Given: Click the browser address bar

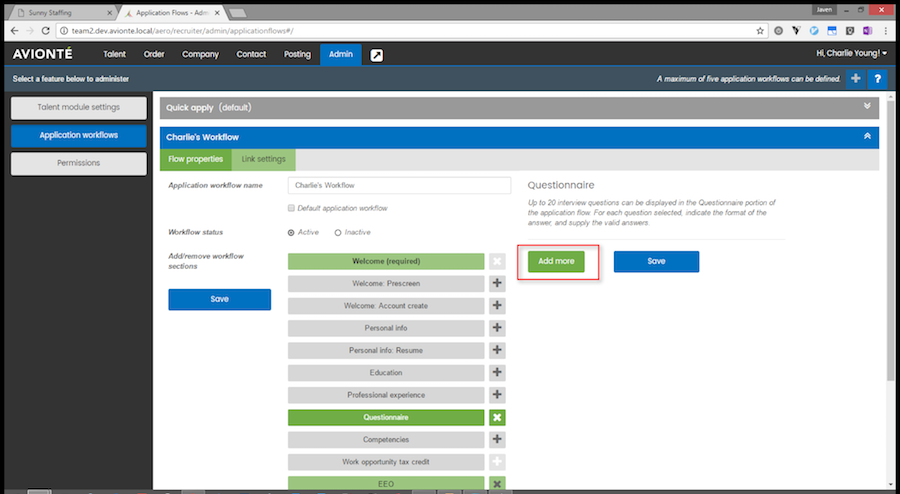Looking at the screenshot, I should pos(410,31).
